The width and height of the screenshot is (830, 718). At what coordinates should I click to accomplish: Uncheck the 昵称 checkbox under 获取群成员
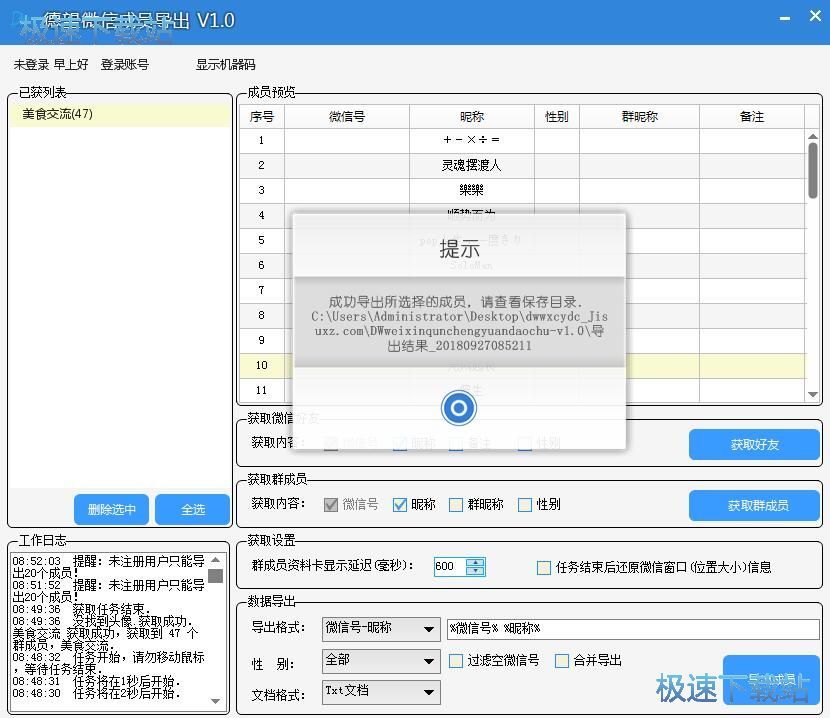400,505
